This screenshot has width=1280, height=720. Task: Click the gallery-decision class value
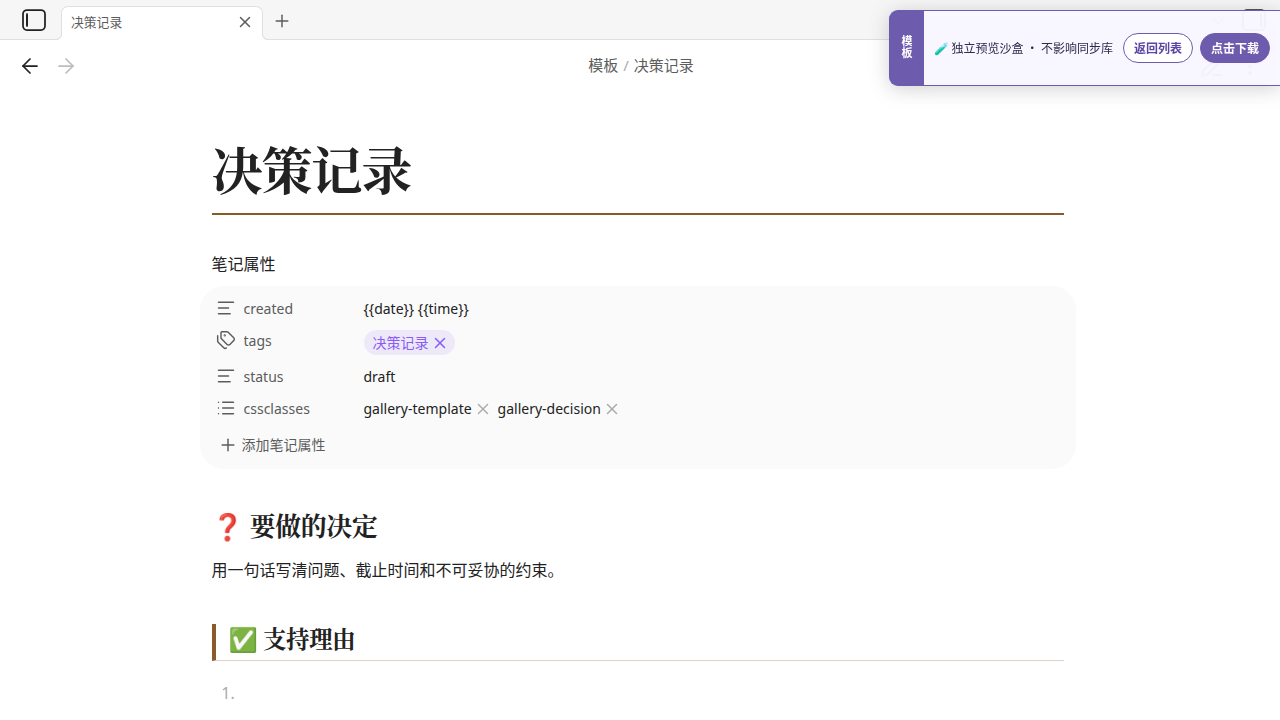[x=549, y=409]
